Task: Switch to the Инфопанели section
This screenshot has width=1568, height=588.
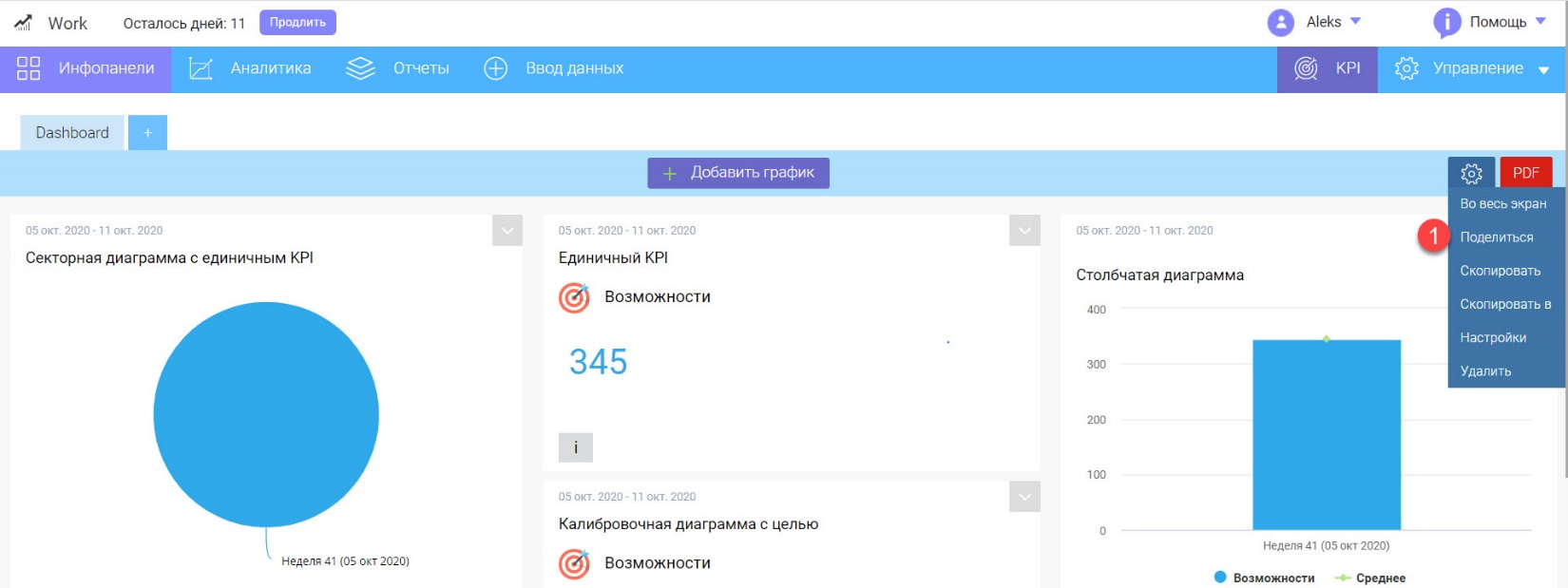Action: (86, 68)
